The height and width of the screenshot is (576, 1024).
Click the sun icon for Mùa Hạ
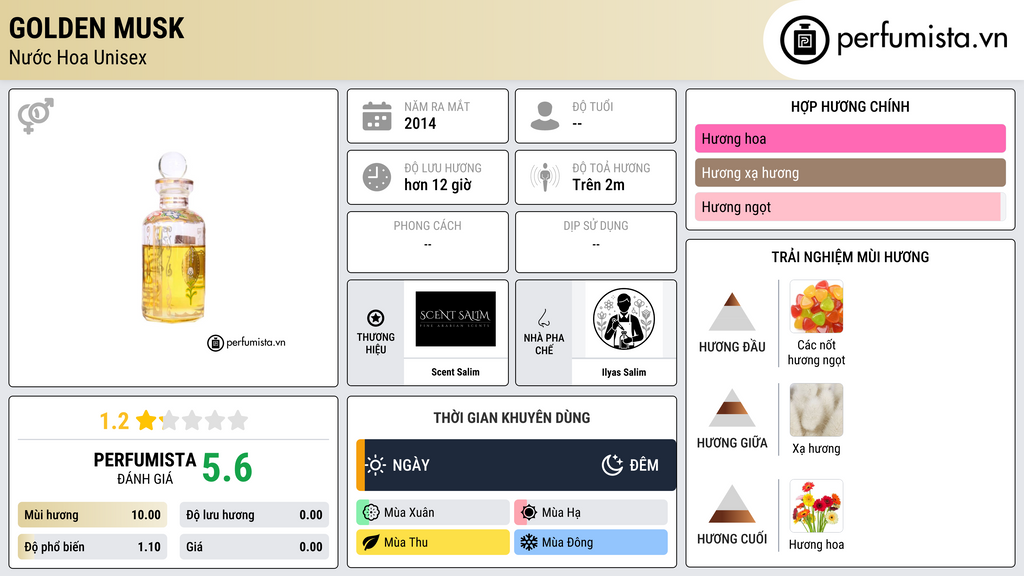(529, 513)
